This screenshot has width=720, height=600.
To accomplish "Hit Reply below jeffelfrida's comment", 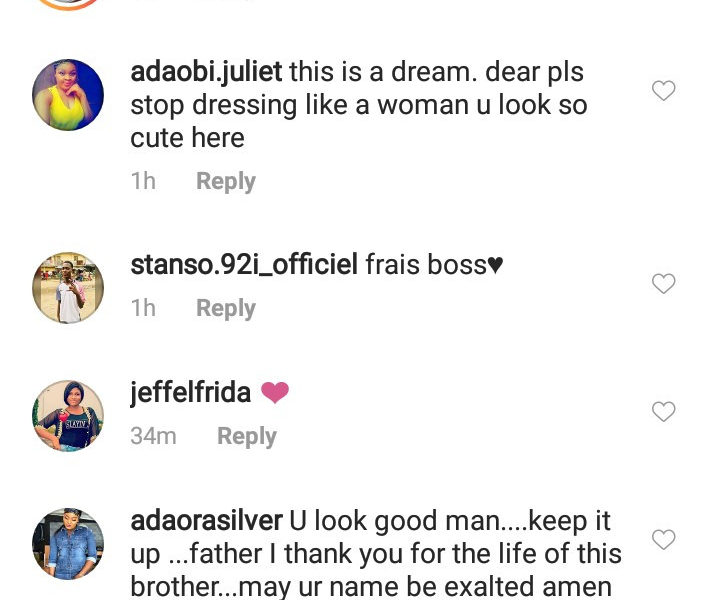I will point(246,436).
